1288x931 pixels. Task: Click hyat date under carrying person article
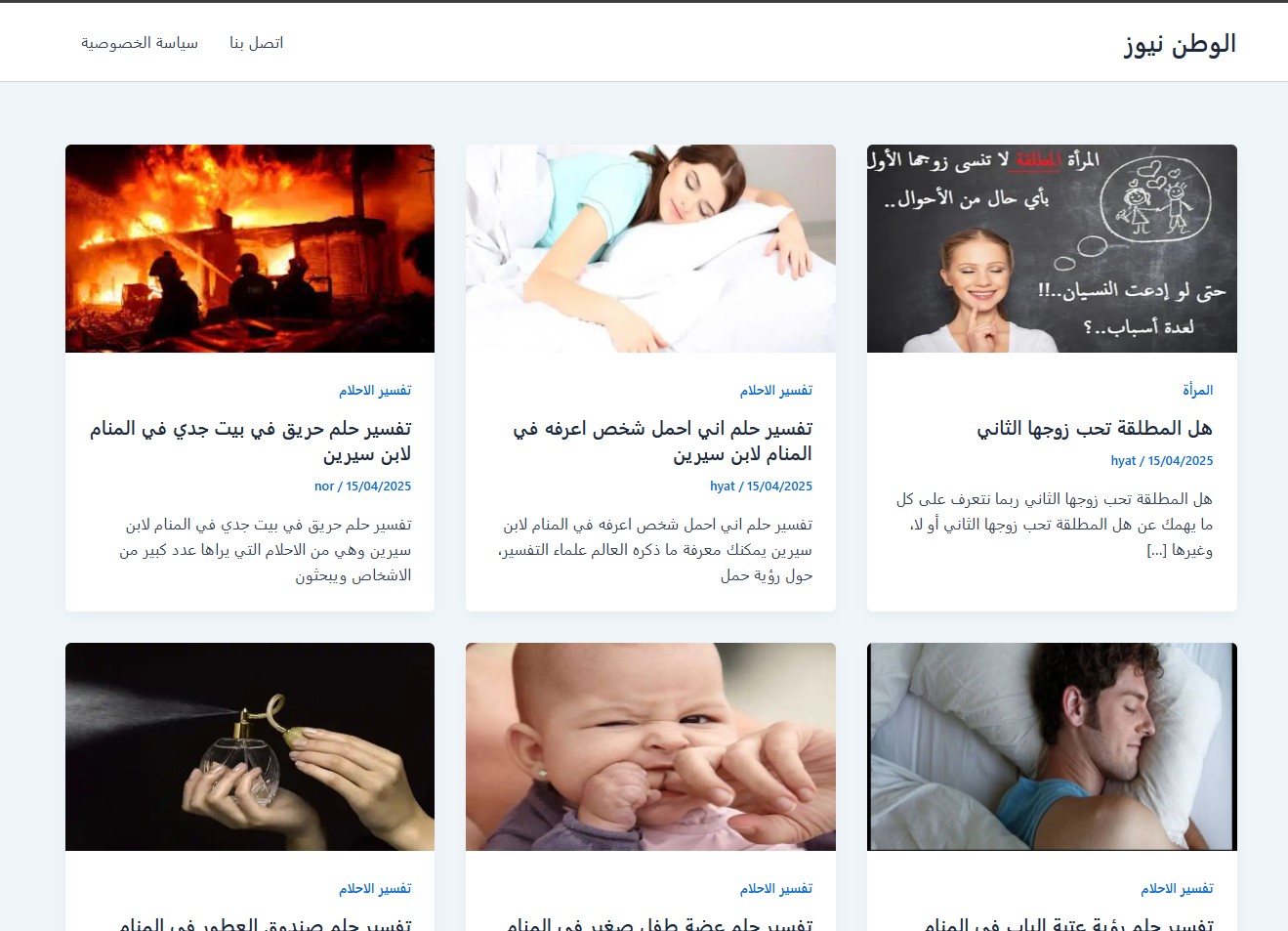click(762, 486)
